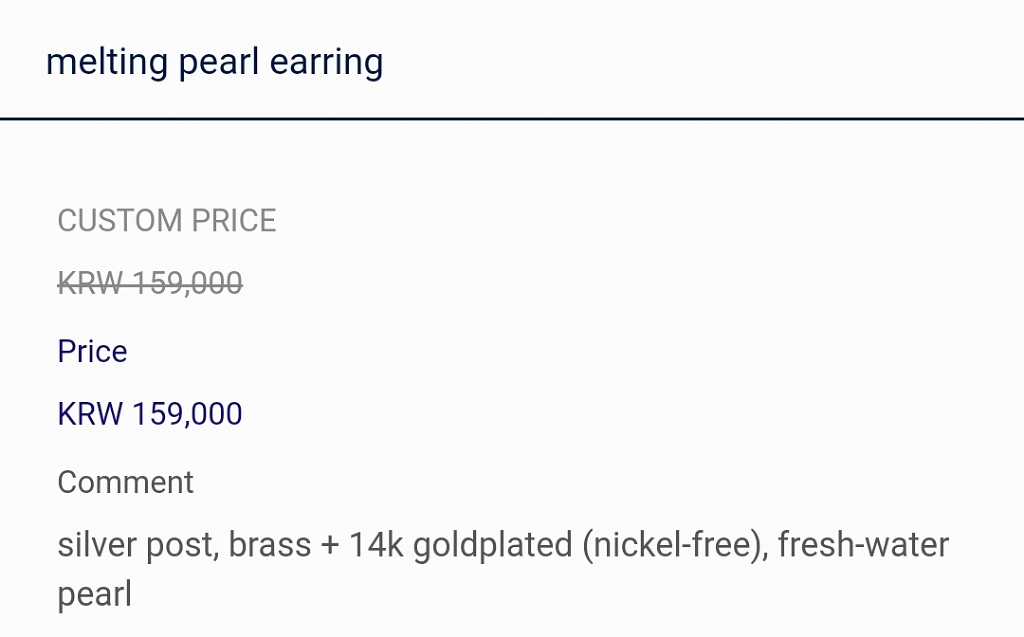
Task: Click "fresh-water" in the comment text
Action: point(863,546)
